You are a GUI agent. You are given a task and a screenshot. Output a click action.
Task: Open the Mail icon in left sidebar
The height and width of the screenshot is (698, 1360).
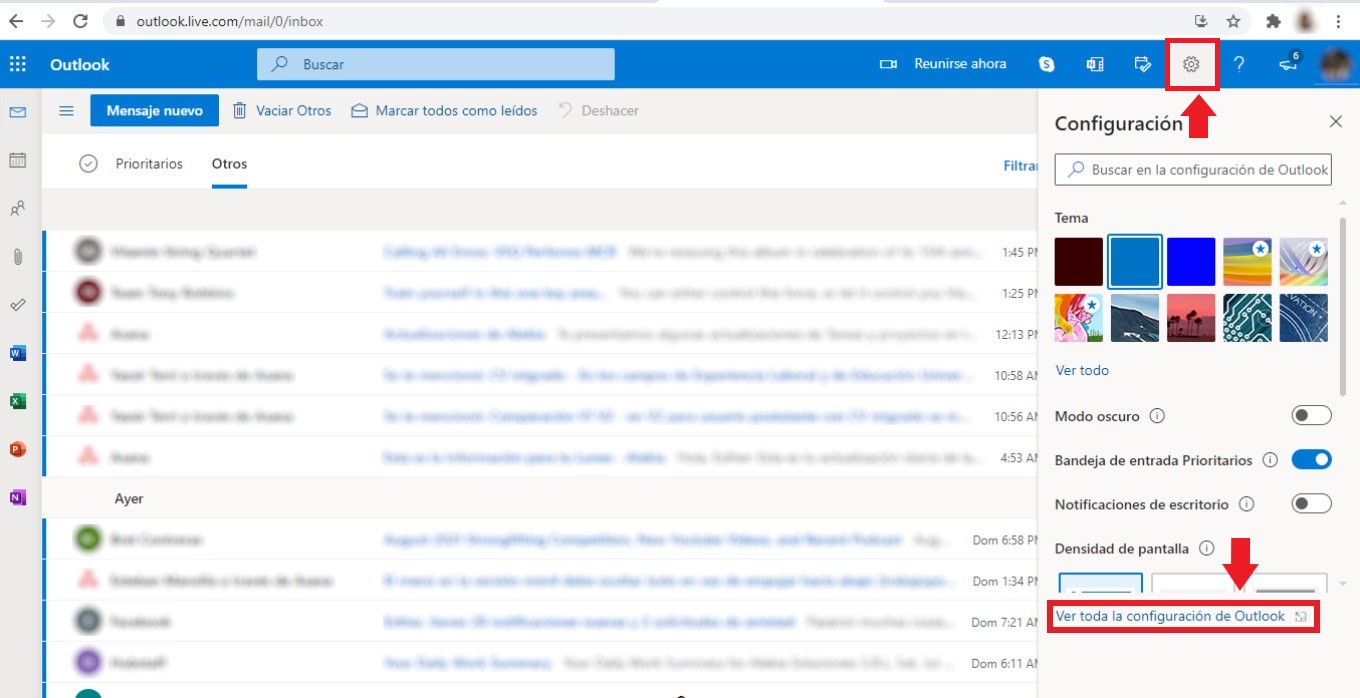click(17, 112)
